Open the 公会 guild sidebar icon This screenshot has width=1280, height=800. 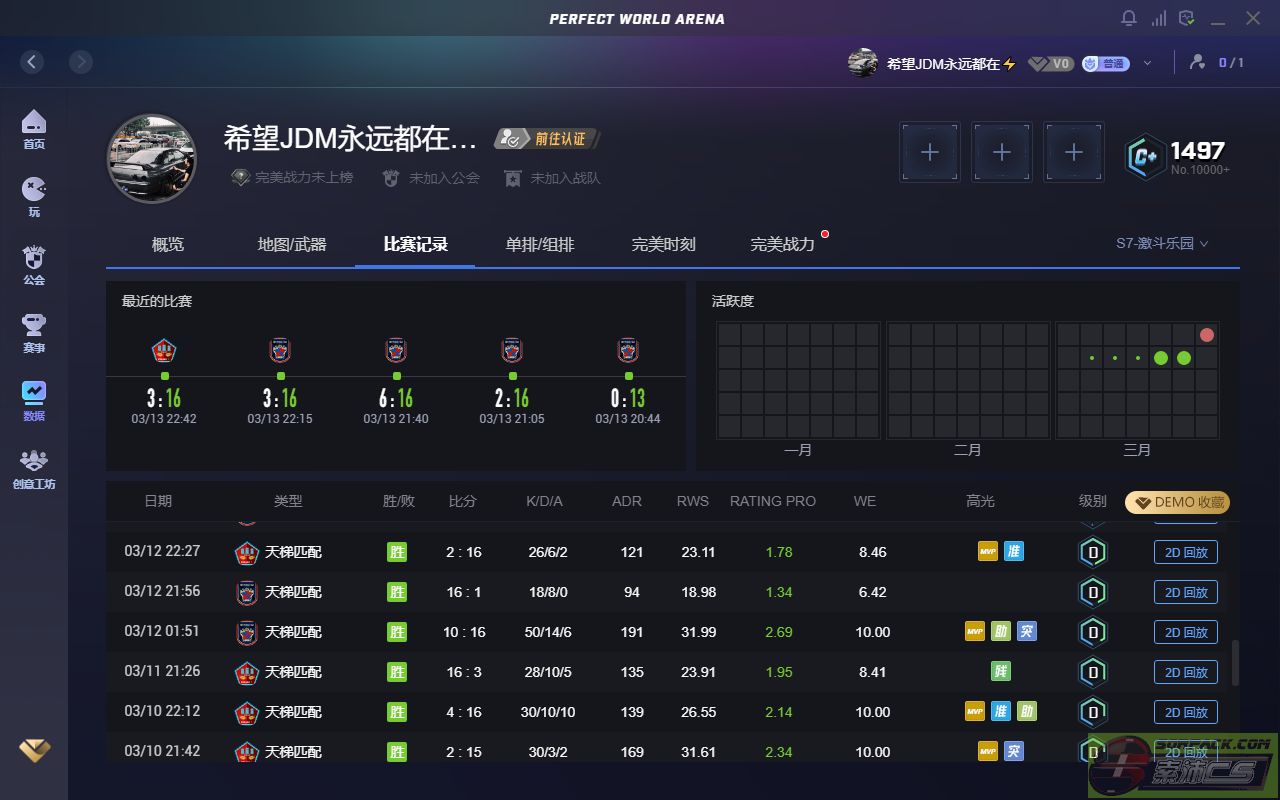click(x=34, y=264)
